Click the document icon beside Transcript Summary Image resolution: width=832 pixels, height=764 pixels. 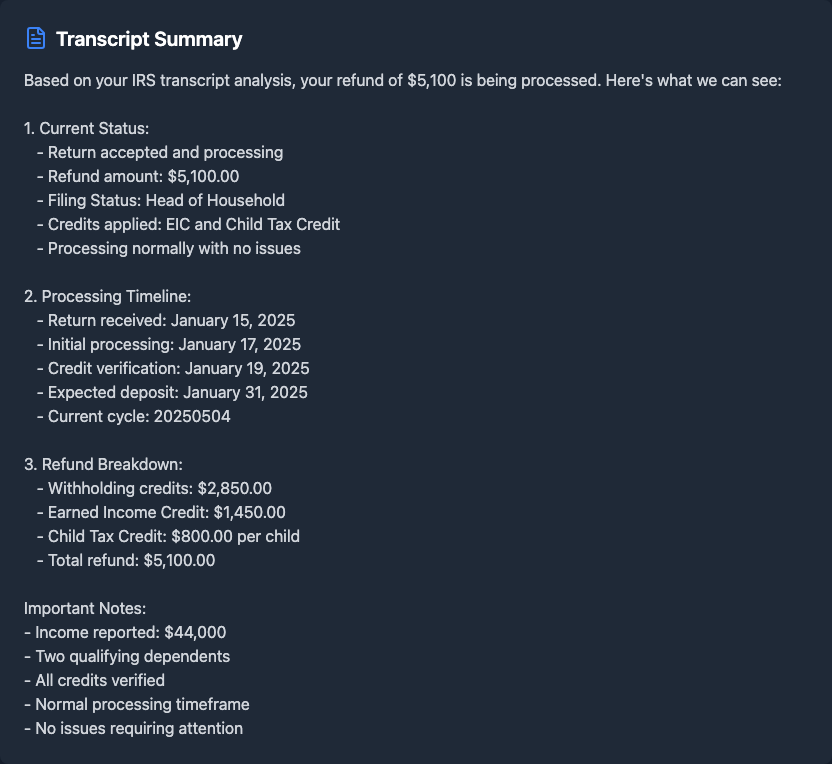pos(36,39)
